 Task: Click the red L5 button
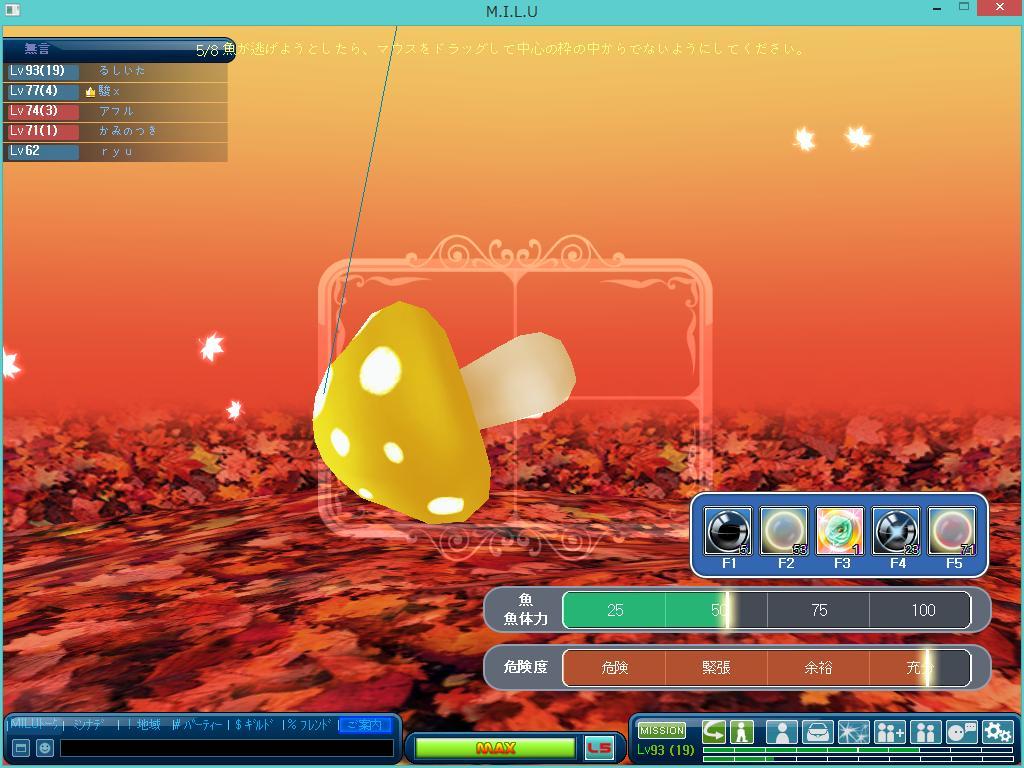coord(599,748)
